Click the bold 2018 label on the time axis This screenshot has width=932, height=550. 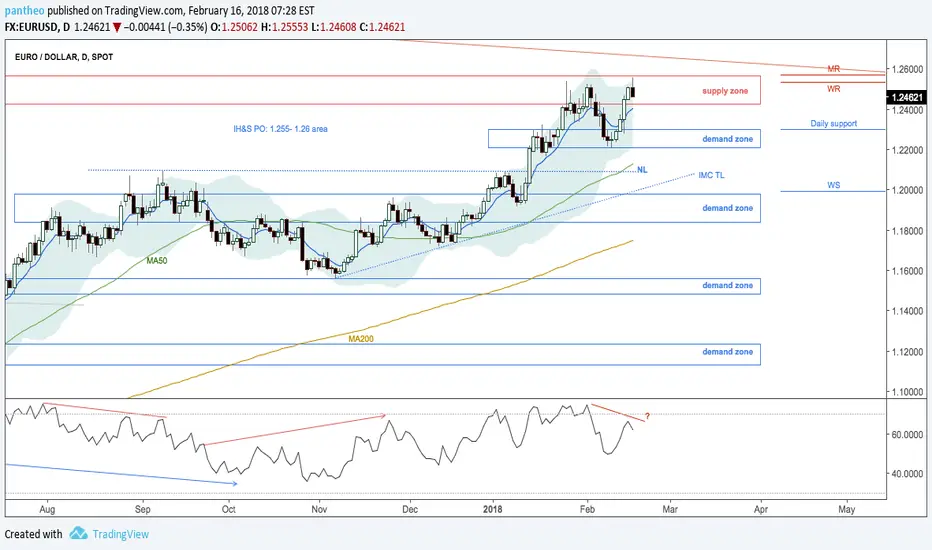pos(493,510)
